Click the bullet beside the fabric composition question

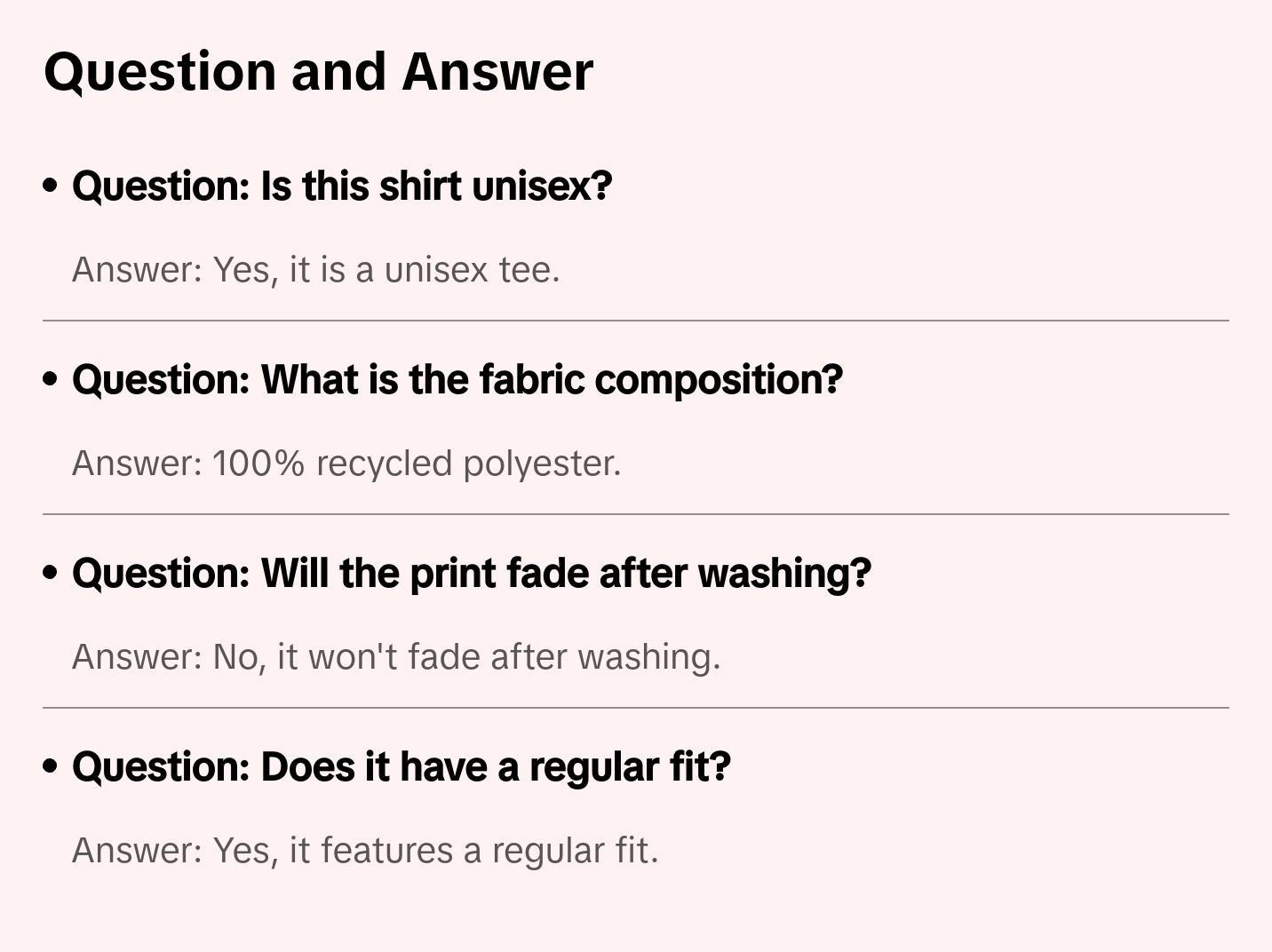coord(51,379)
